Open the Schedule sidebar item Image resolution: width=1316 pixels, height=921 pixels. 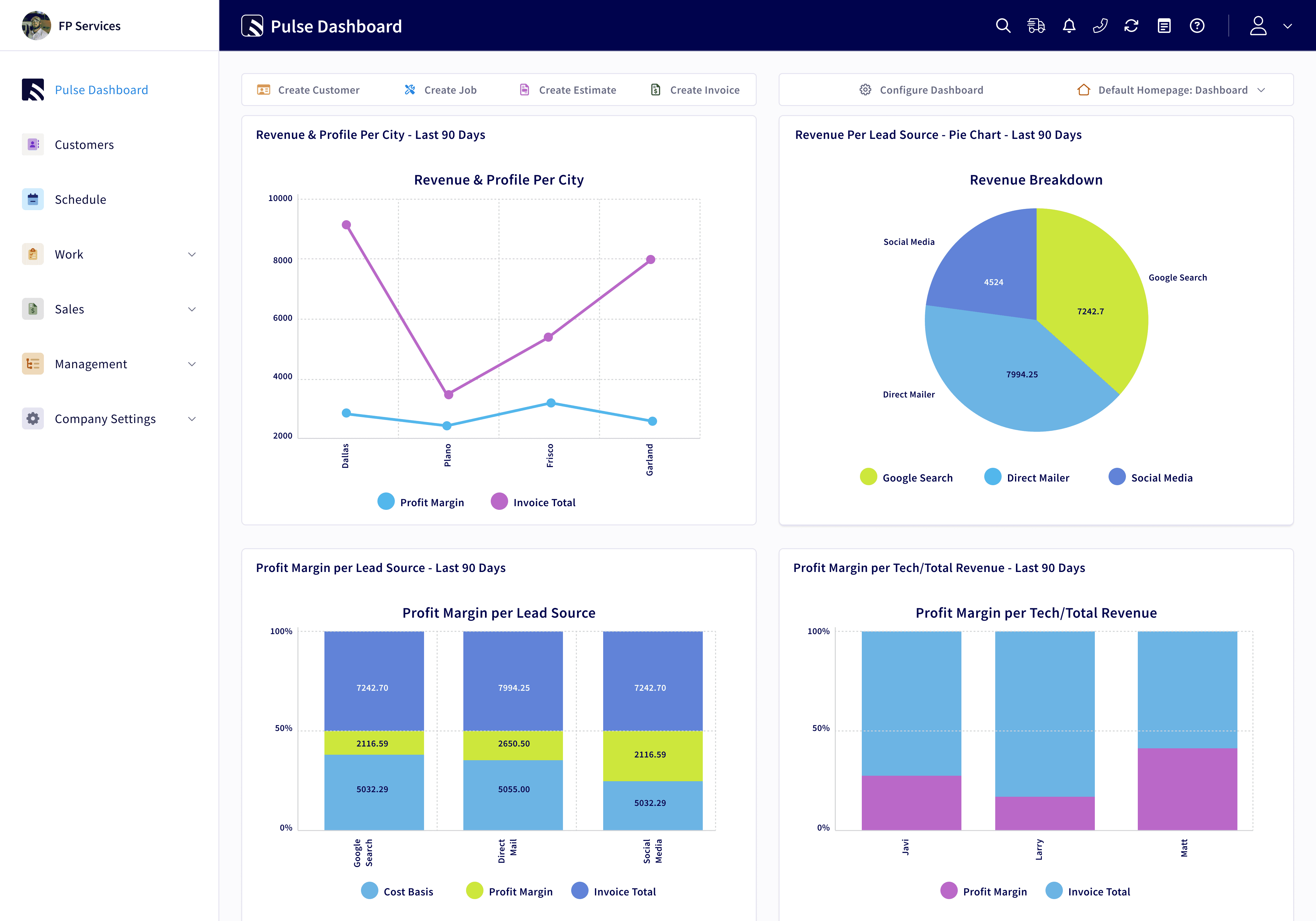tap(80, 199)
